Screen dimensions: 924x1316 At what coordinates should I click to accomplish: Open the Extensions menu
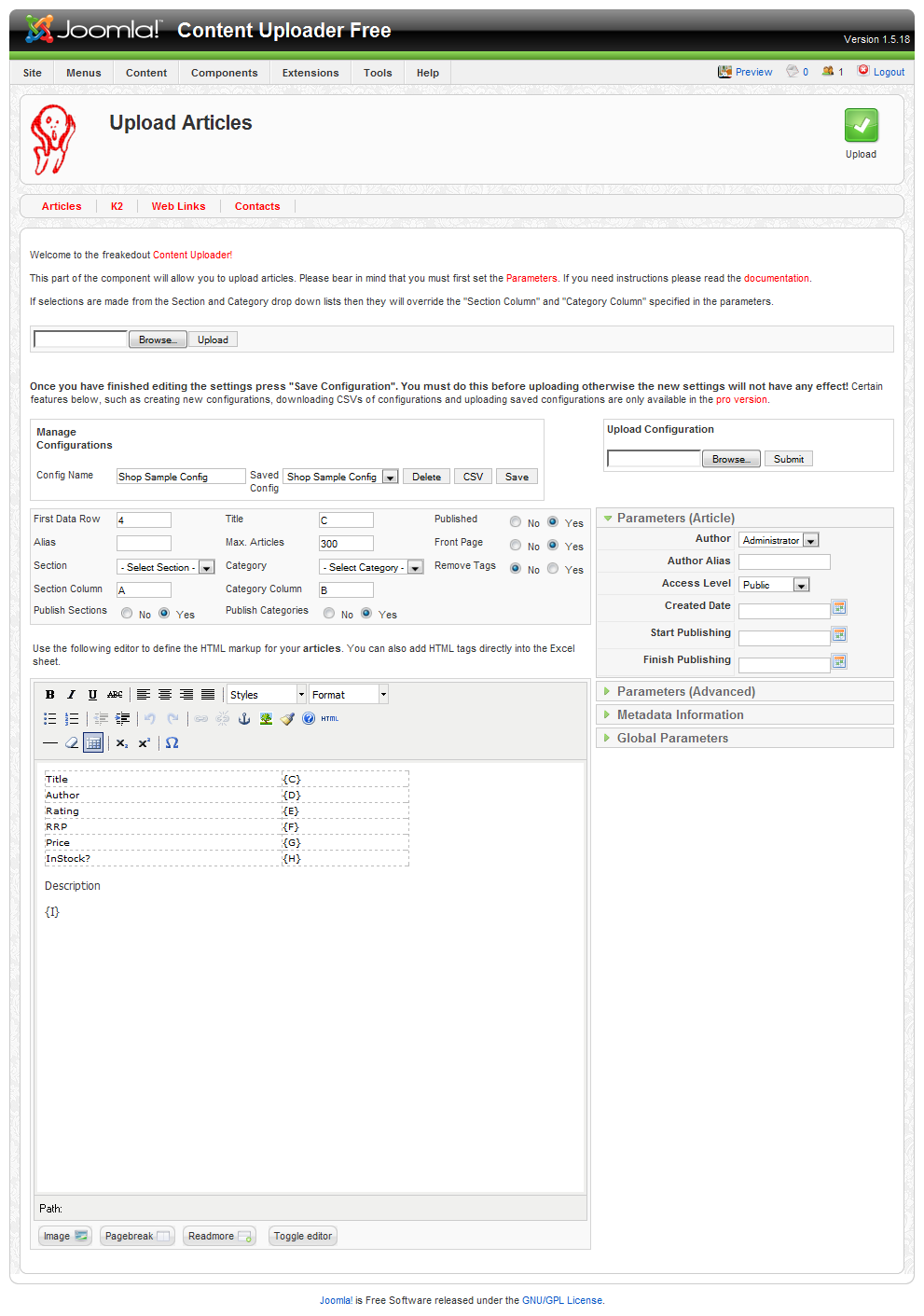(x=310, y=73)
